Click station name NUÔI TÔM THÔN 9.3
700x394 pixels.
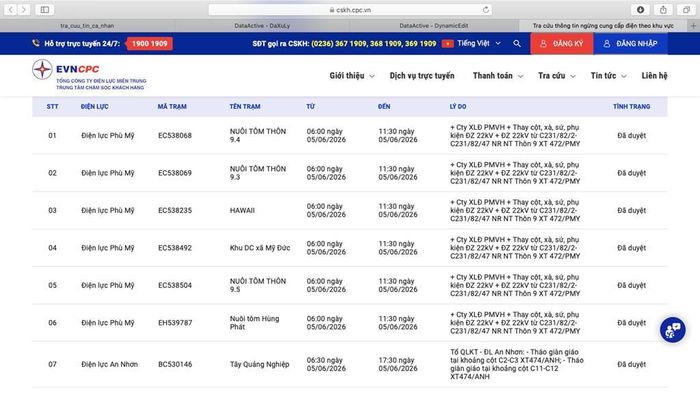click(x=258, y=173)
